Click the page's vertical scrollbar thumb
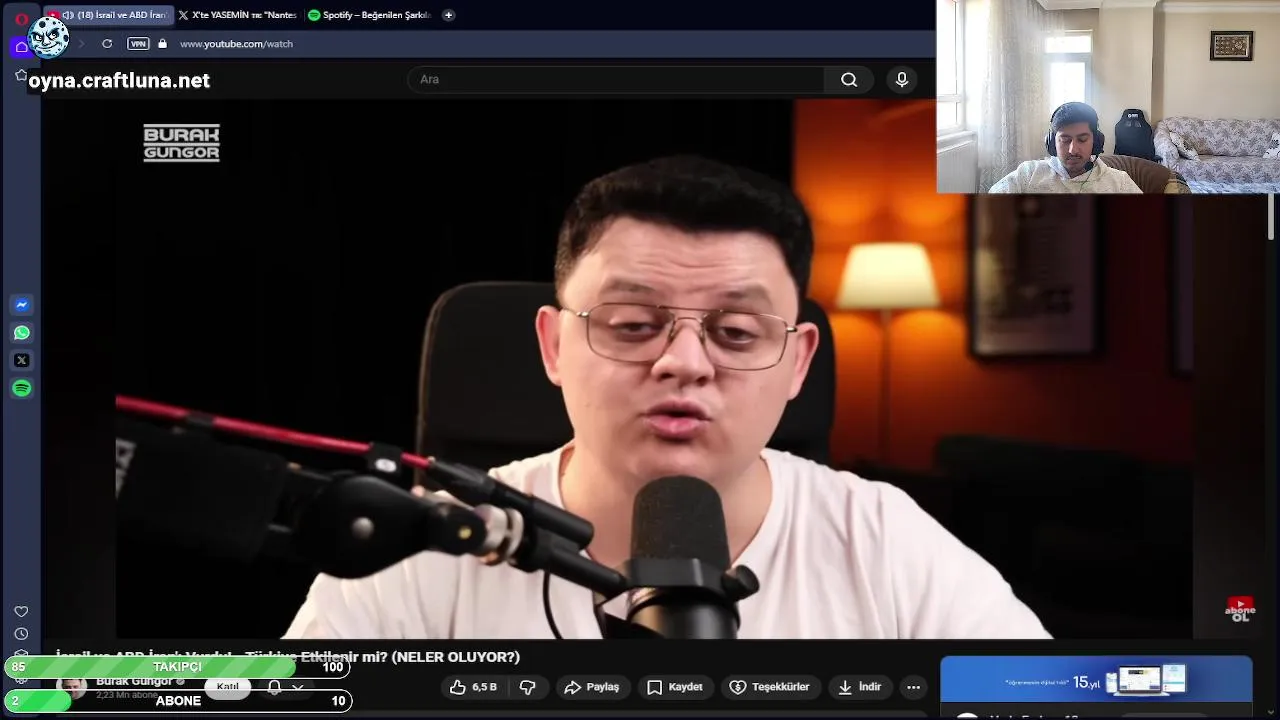 (x=1272, y=217)
